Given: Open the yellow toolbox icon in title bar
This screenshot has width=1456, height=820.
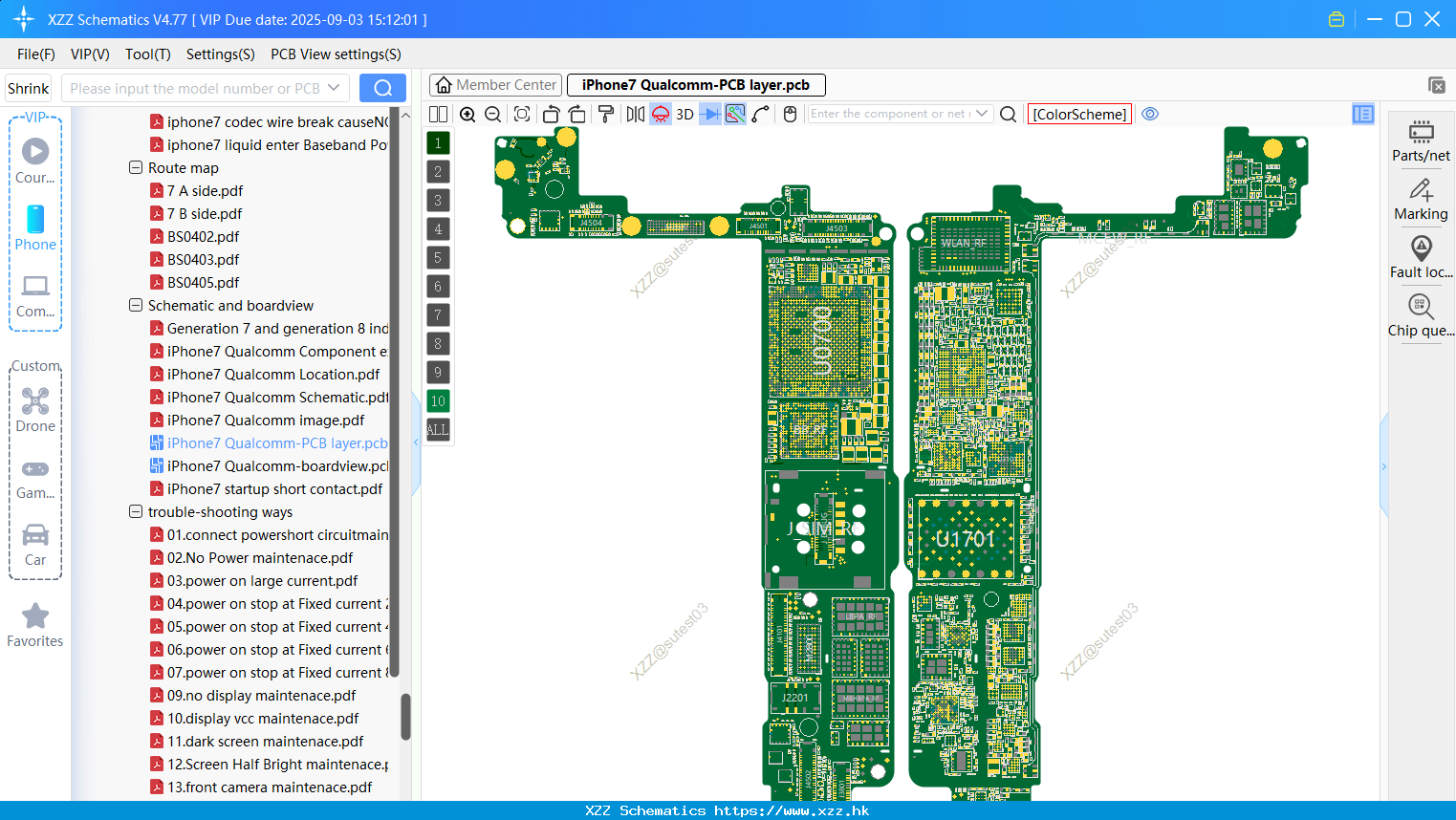Looking at the screenshot, I should [1336, 19].
